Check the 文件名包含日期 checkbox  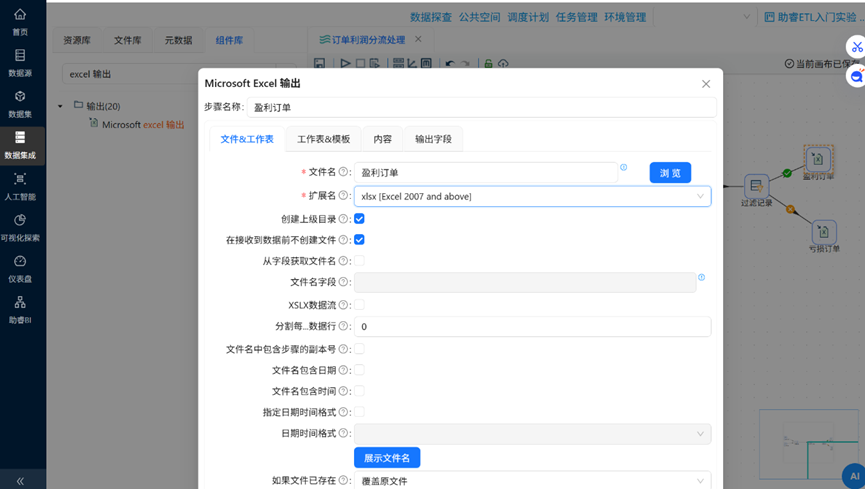pos(359,370)
